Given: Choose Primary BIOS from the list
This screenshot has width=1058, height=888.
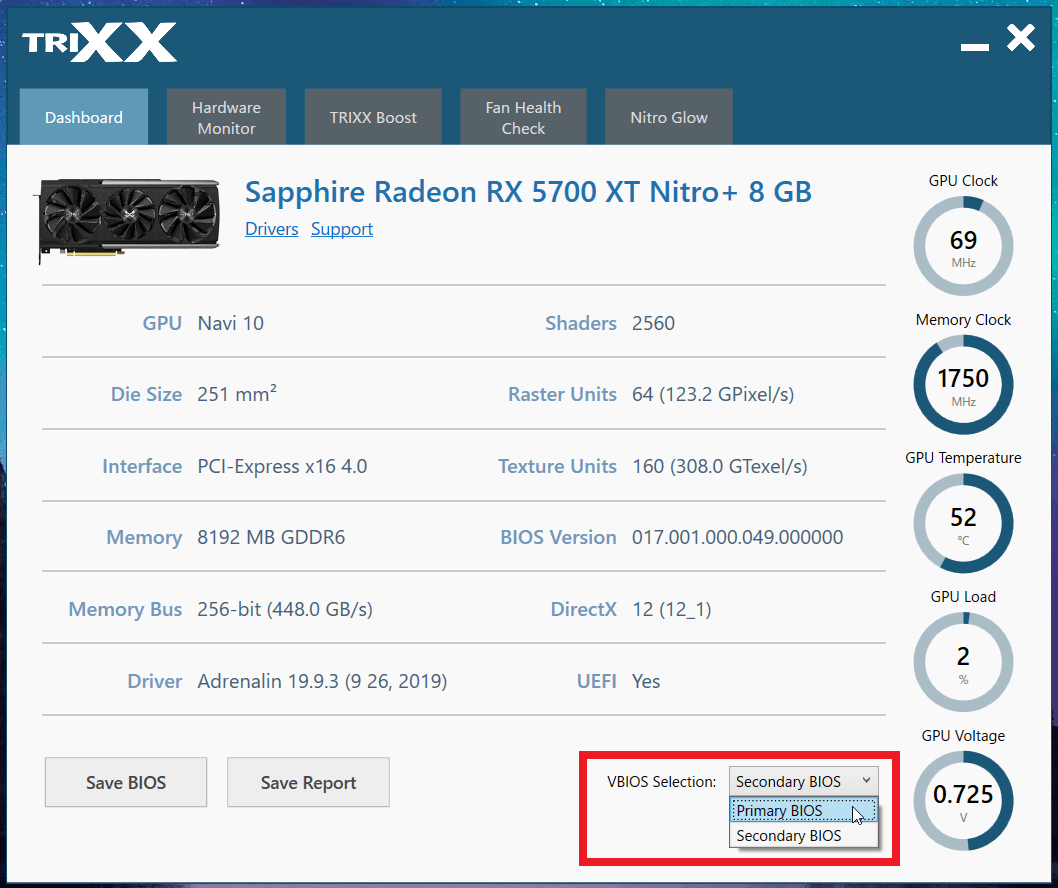Looking at the screenshot, I should 804,810.
